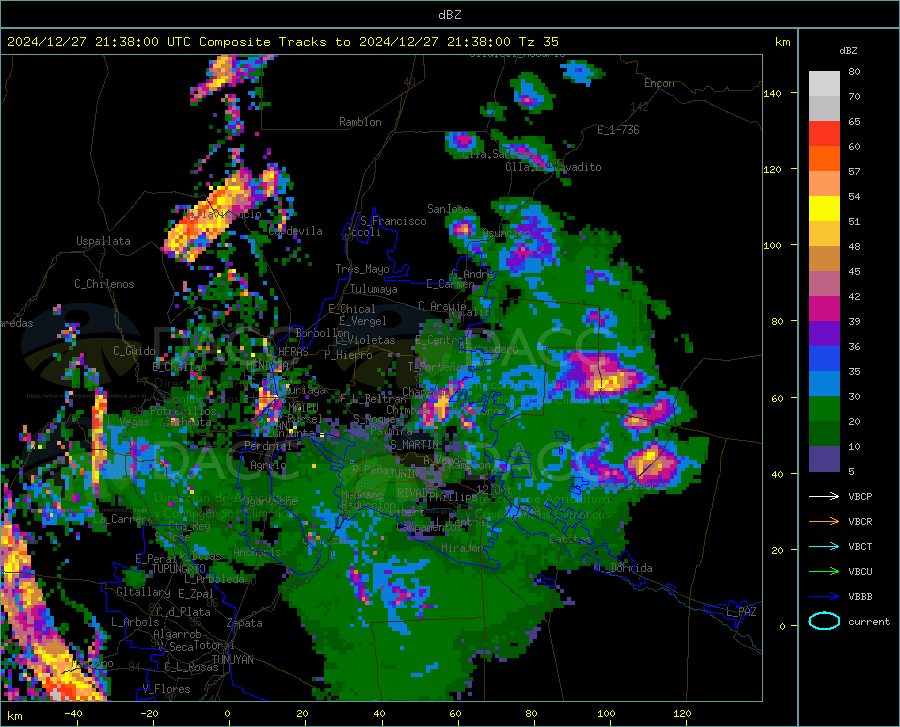Screen dimensions: 900x727
Task: Click the Encon map label
Action: point(659,83)
